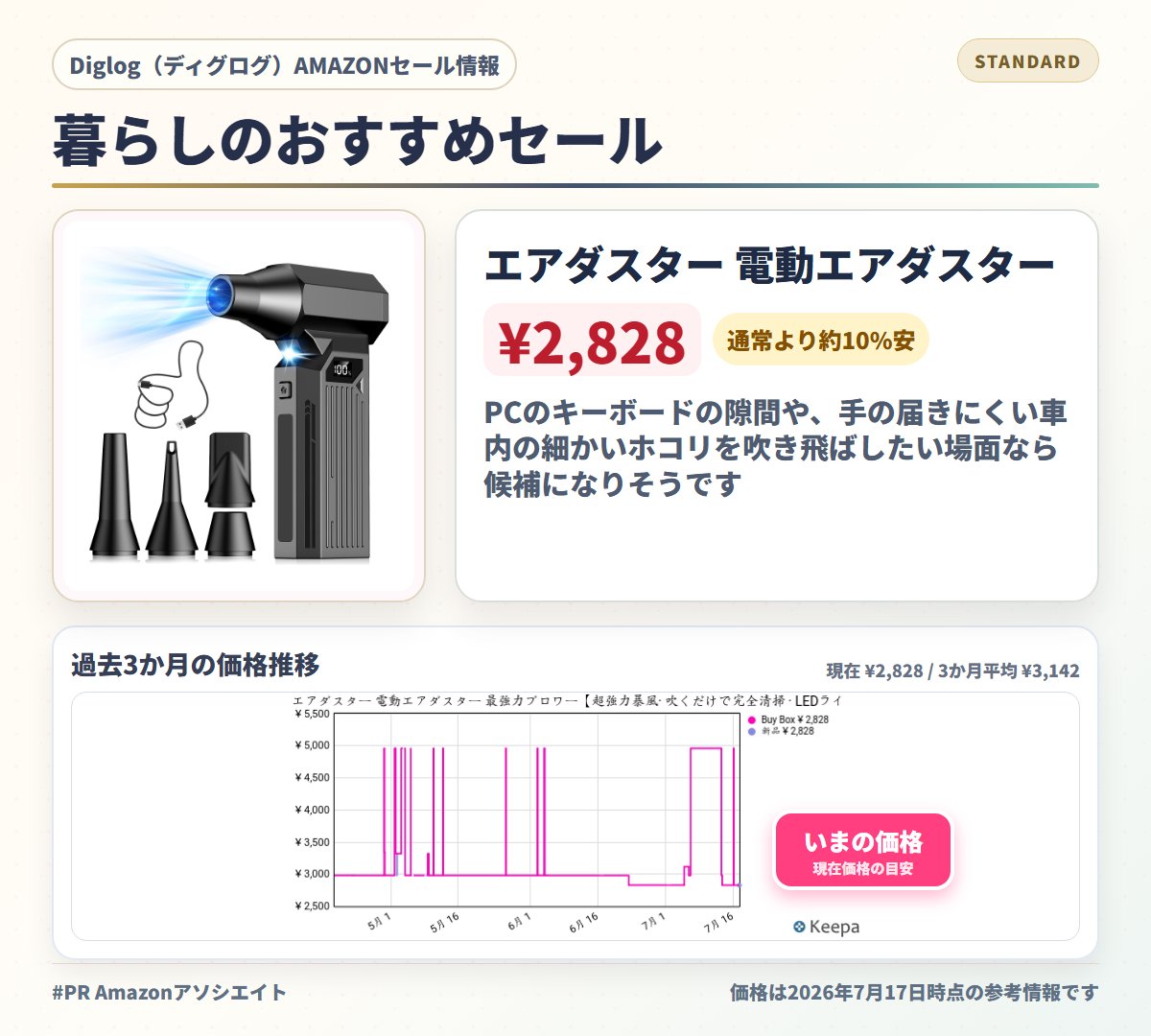Click the ¥2,828 price tag
Image resolution: width=1151 pixels, height=1036 pixels.
click(x=592, y=341)
